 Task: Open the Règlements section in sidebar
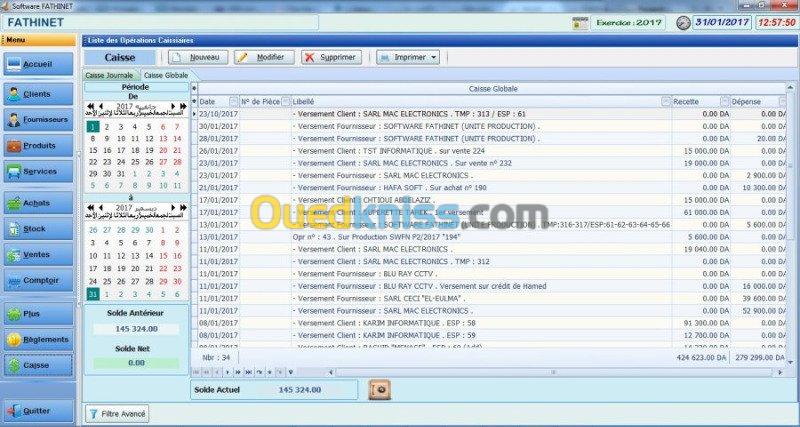tap(39, 339)
